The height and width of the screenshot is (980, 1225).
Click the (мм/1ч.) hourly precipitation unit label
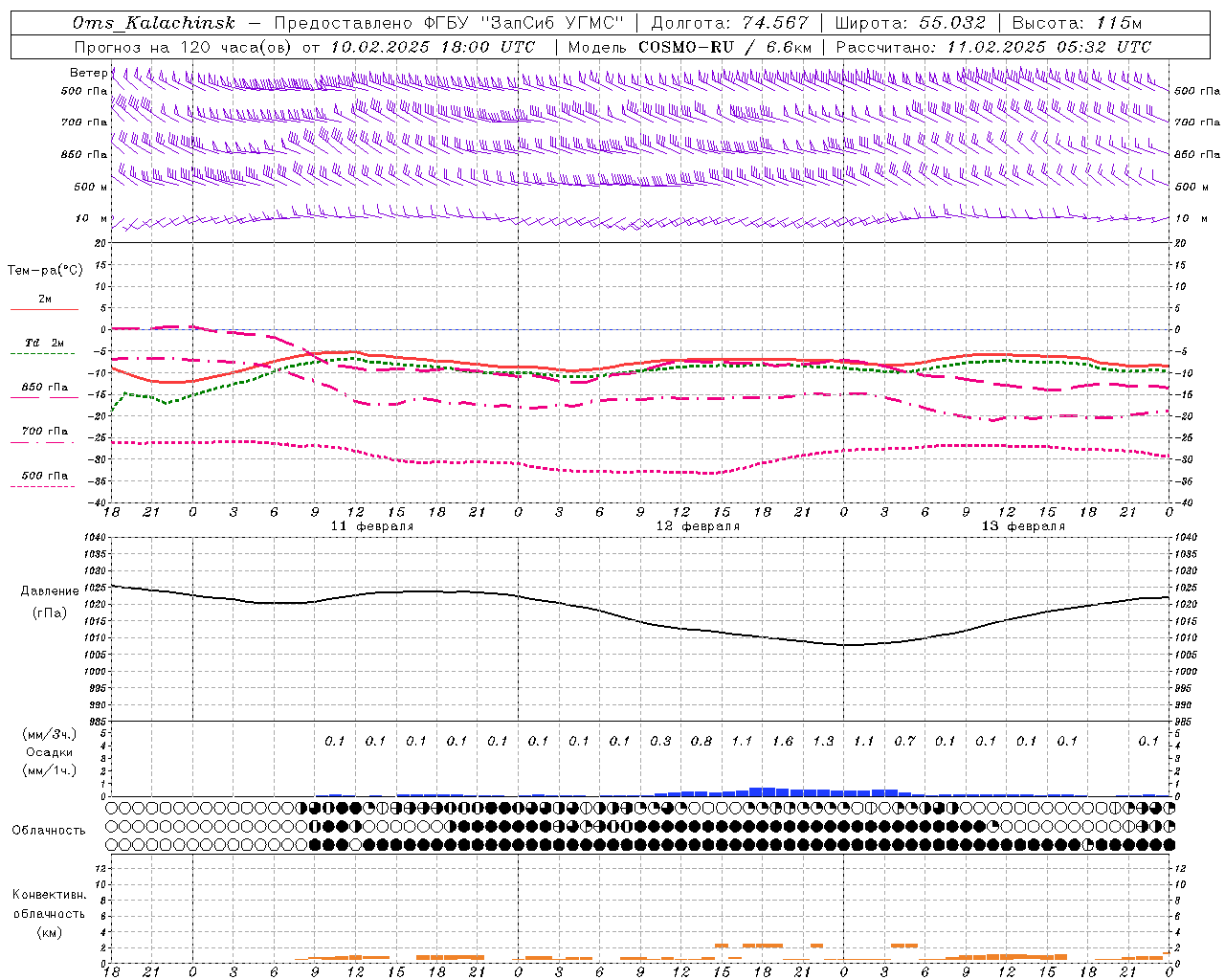pos(50,770)
